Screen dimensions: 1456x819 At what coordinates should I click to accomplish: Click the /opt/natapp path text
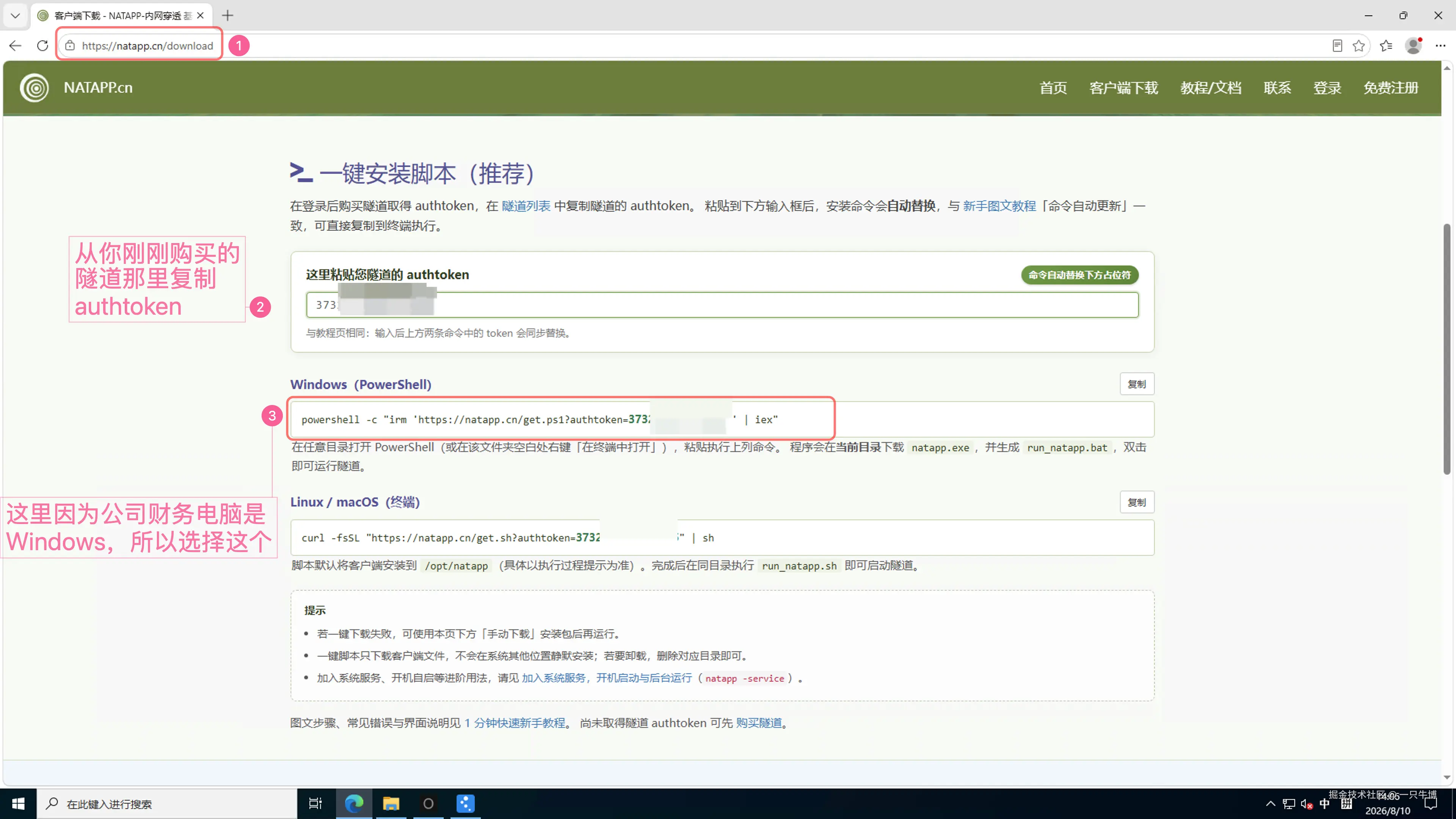point(456,566)
